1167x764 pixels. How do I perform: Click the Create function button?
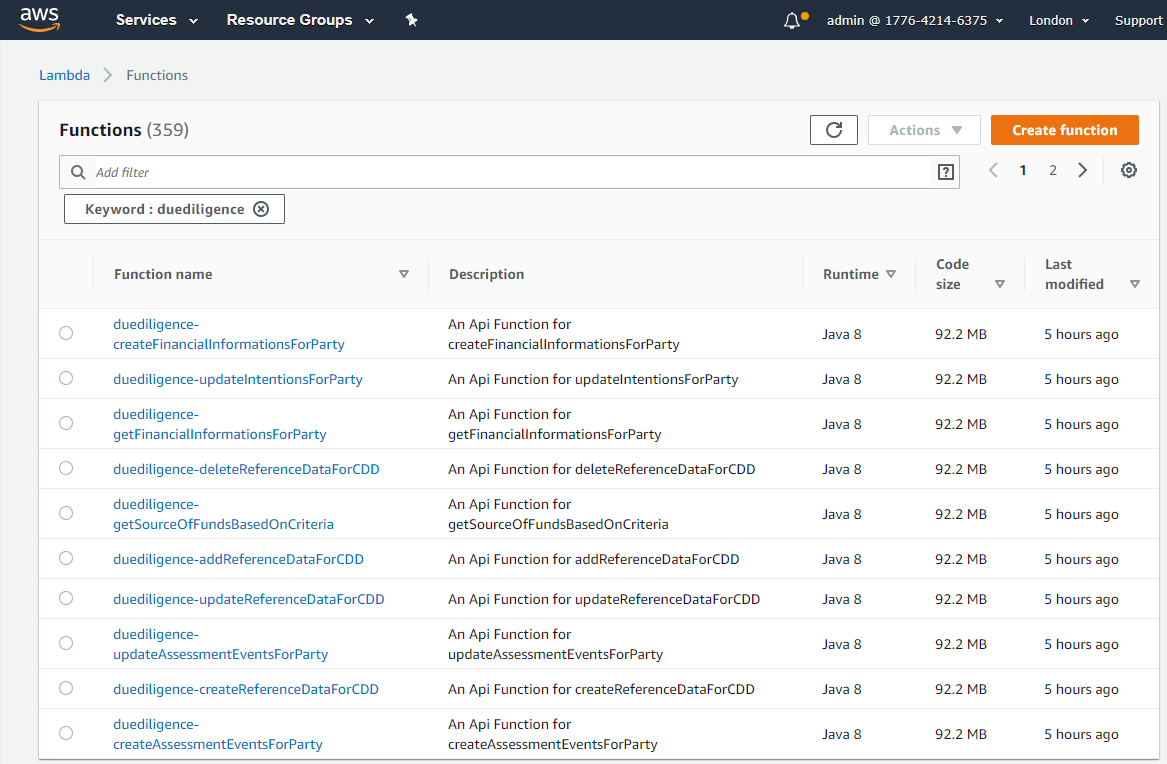pyautogui.click(x=1064, y=130)
